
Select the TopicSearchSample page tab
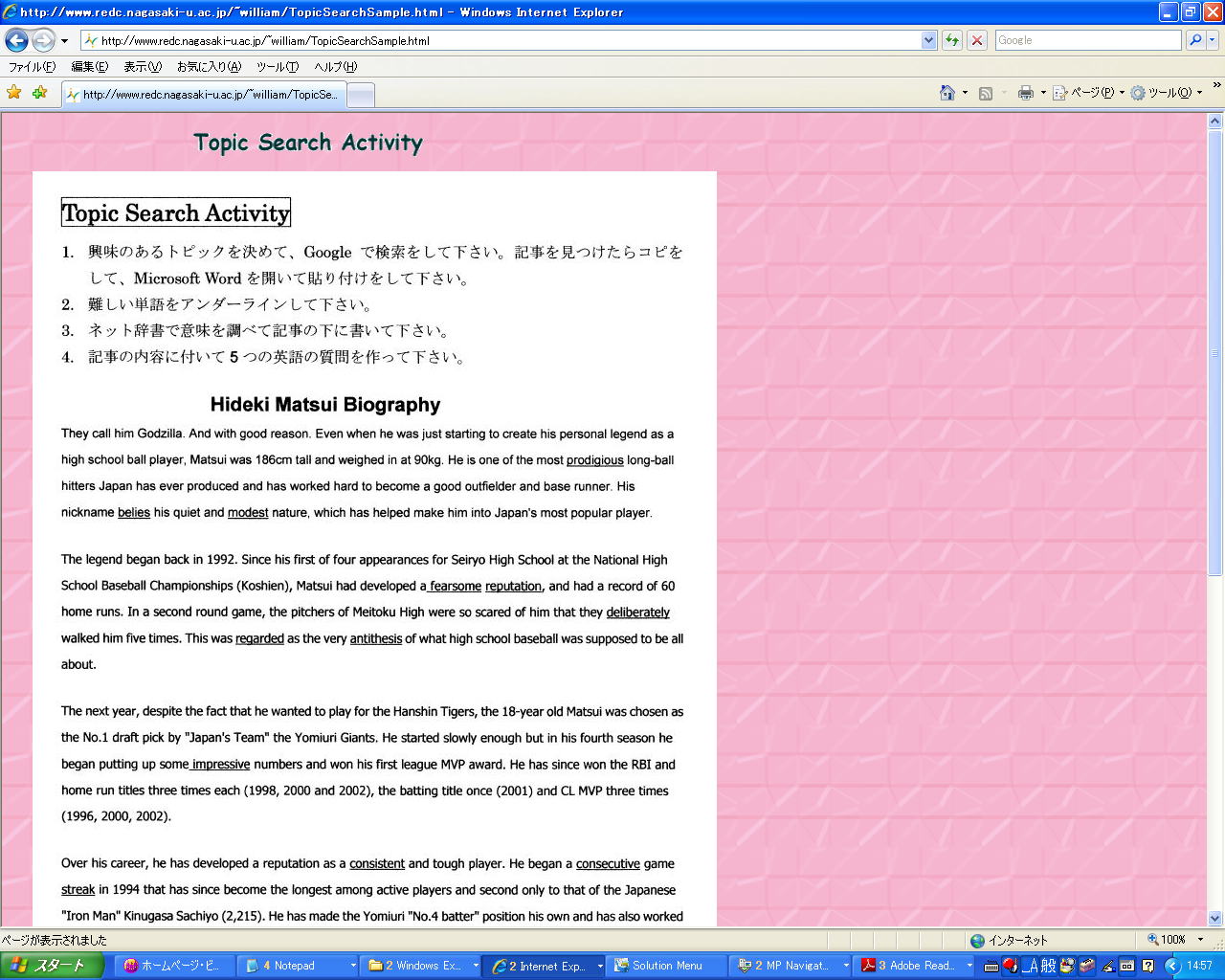click(203, 95)
